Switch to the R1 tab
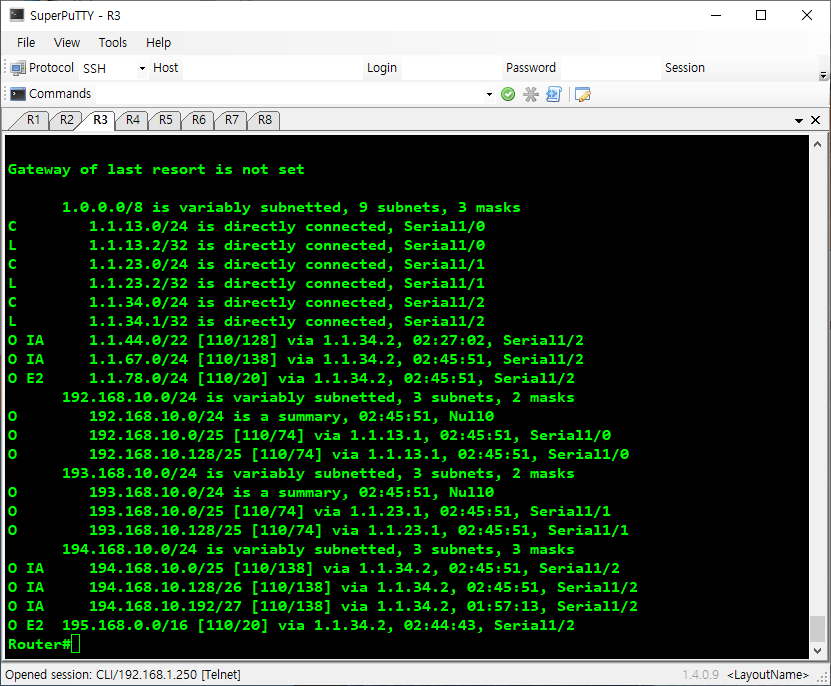The image size is (831, 686). pos(33,120)
